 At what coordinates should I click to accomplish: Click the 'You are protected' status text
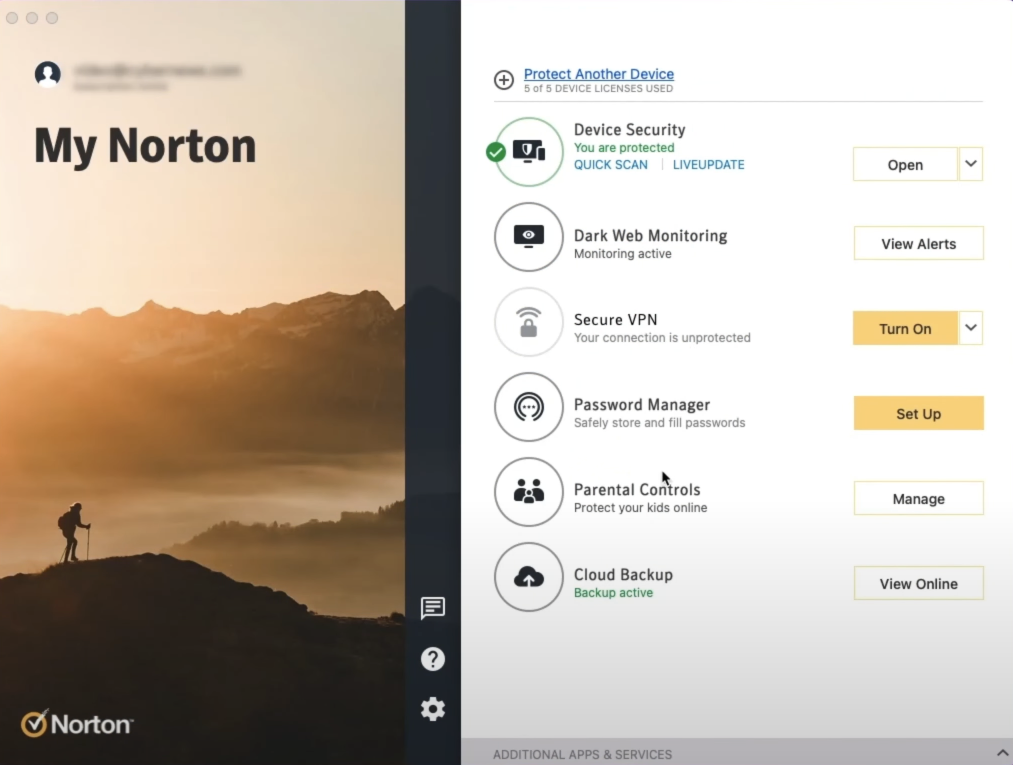624,148
